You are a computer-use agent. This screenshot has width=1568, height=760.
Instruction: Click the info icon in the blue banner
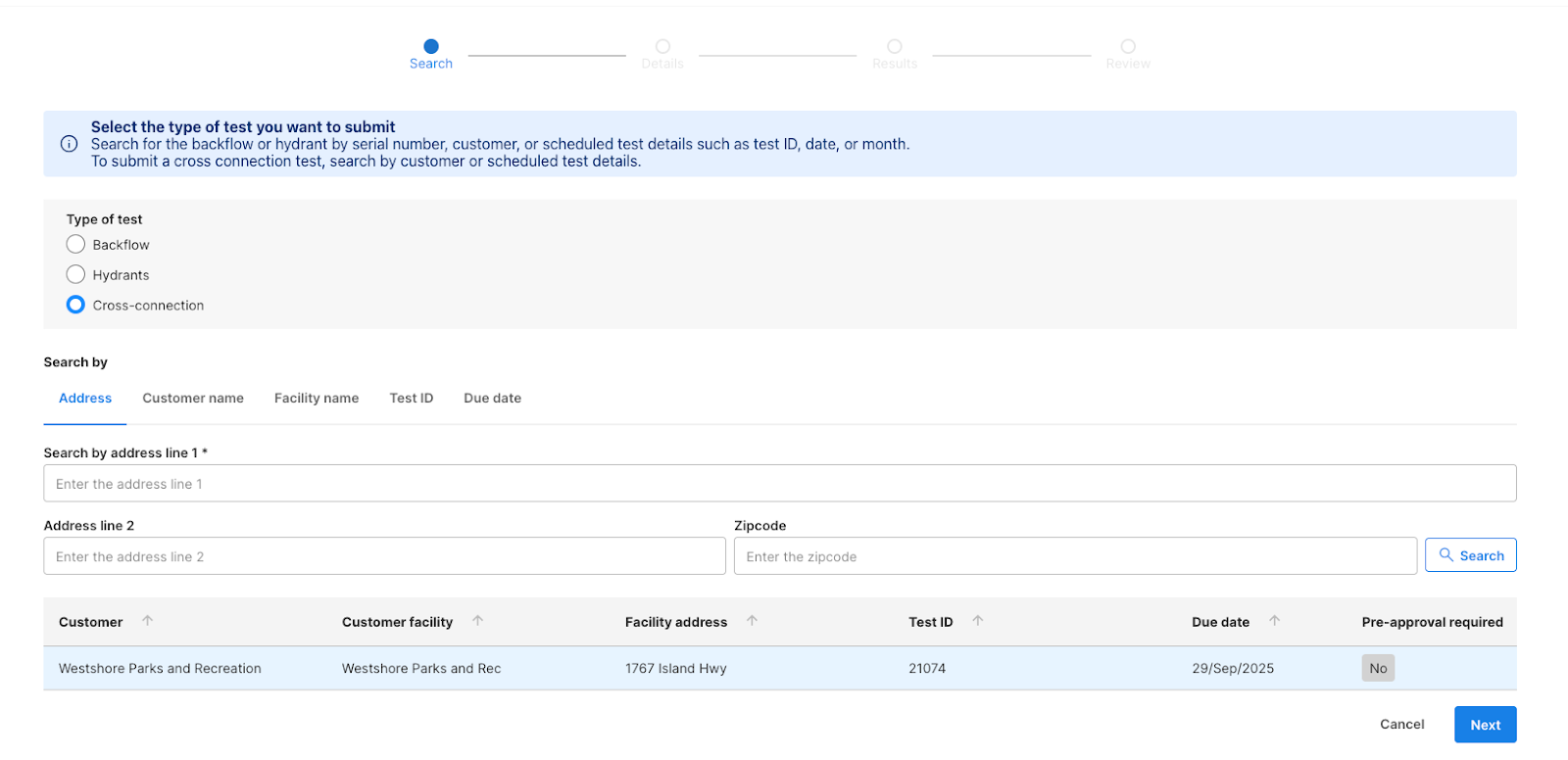pos(69,144)
